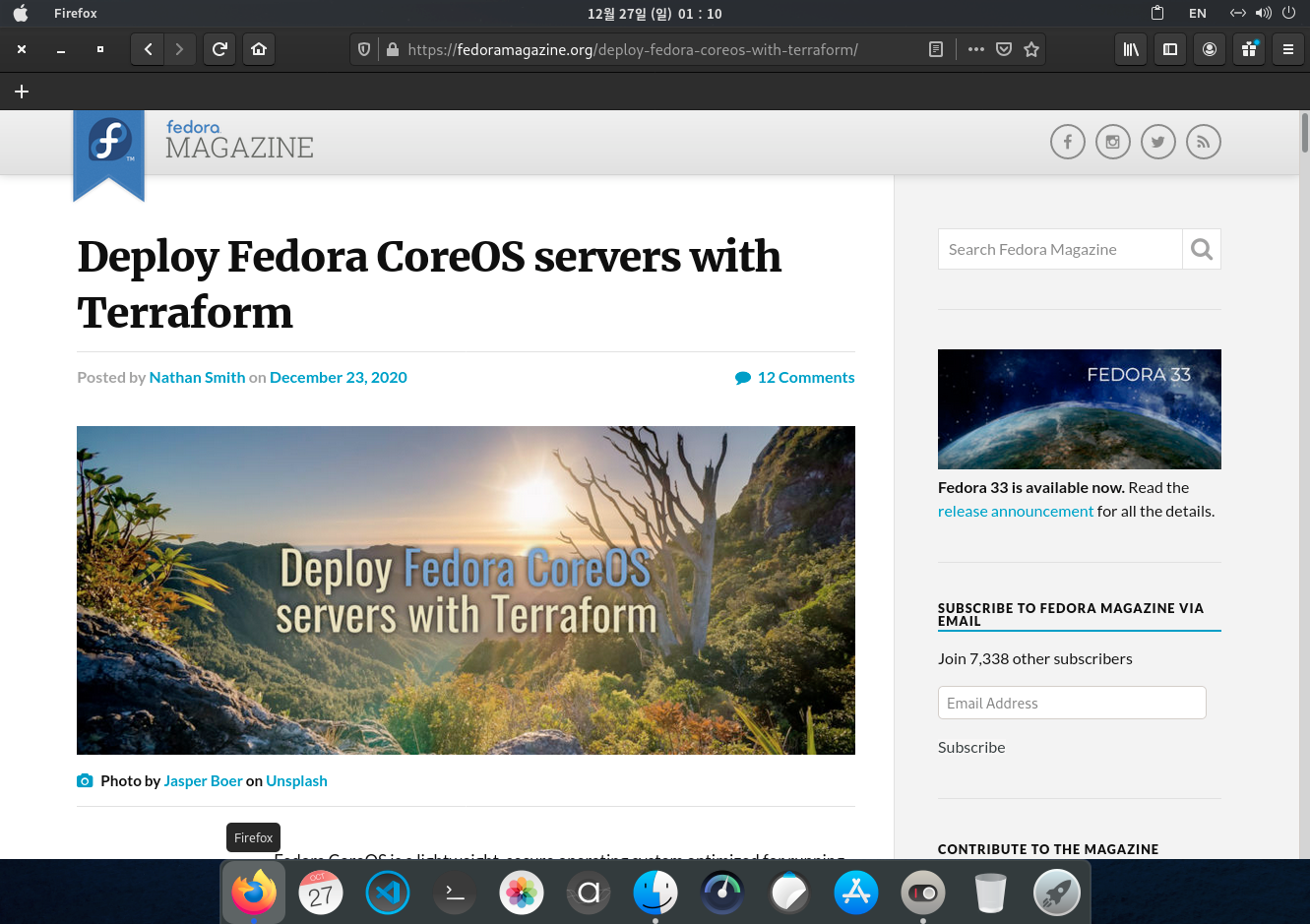
Task: Click the address bar URL
Action: point(633,49)
